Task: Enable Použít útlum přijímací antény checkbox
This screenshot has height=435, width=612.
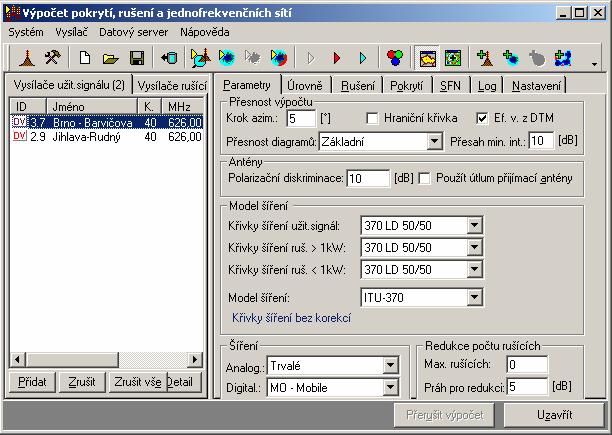Action: [424, 178]
